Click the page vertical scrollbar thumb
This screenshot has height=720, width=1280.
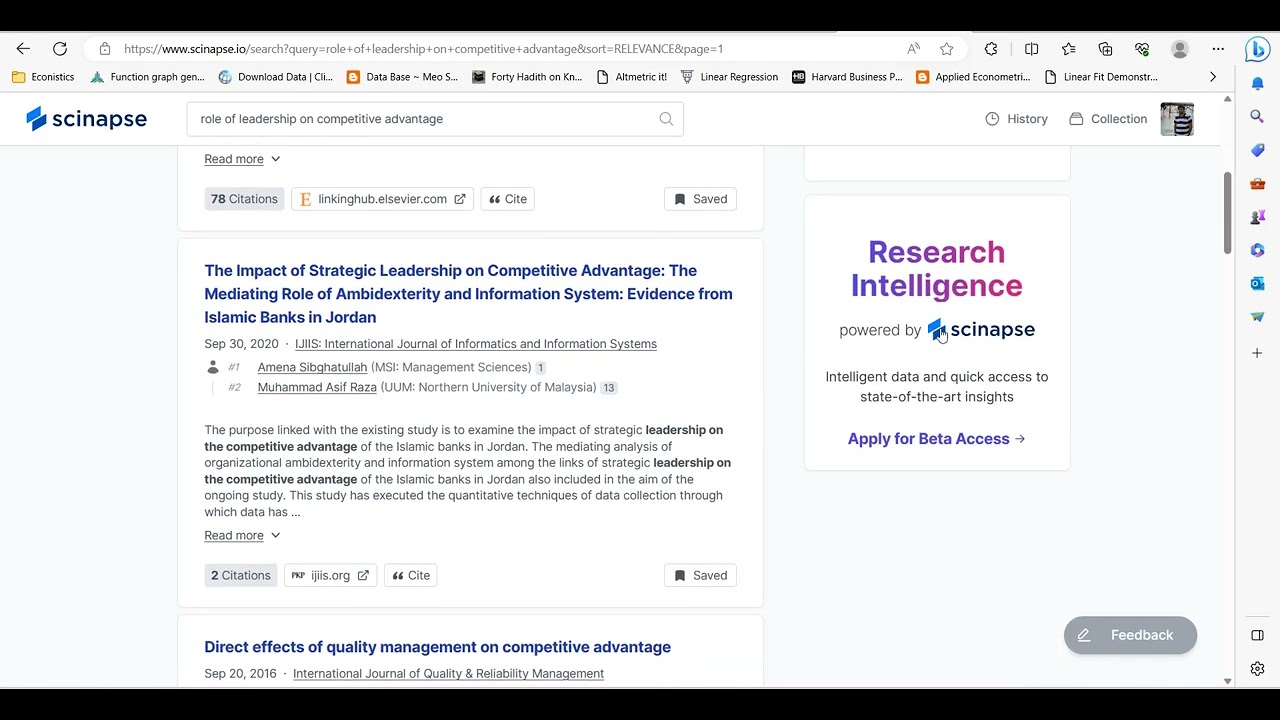[x=1227, y=213]
